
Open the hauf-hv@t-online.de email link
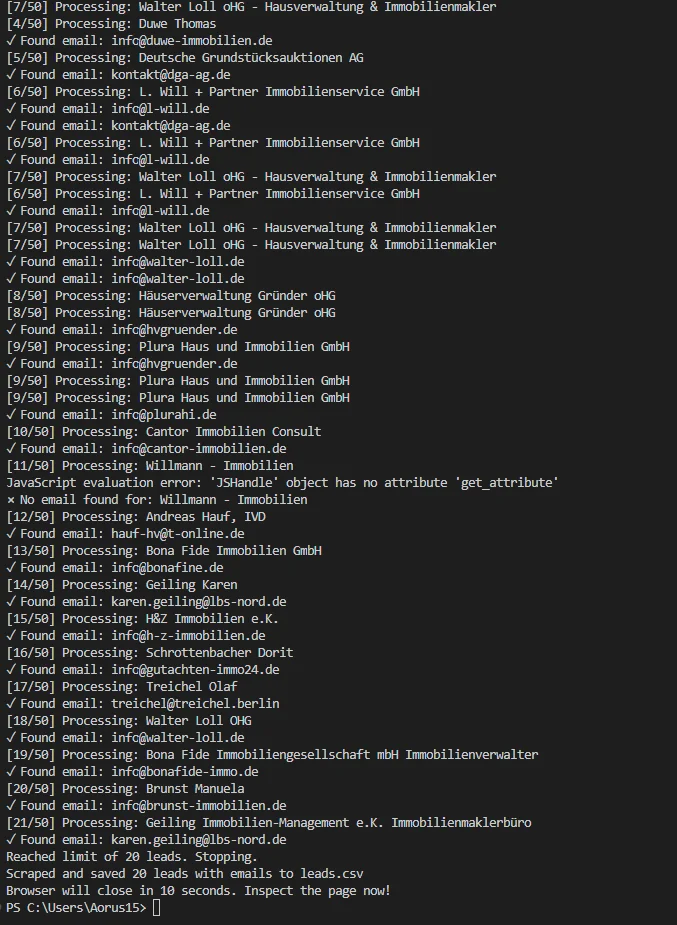point(177,534)
